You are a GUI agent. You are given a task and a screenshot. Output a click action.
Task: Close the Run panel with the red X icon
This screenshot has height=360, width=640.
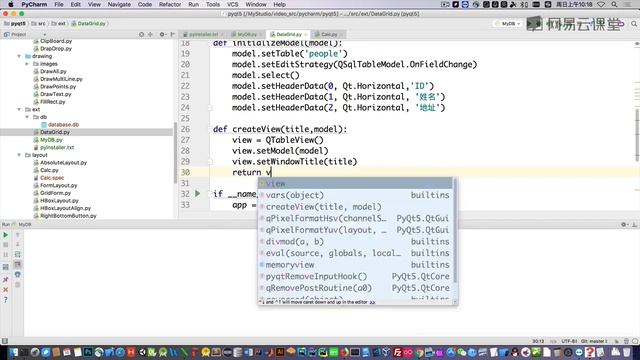tap(6, 289)
